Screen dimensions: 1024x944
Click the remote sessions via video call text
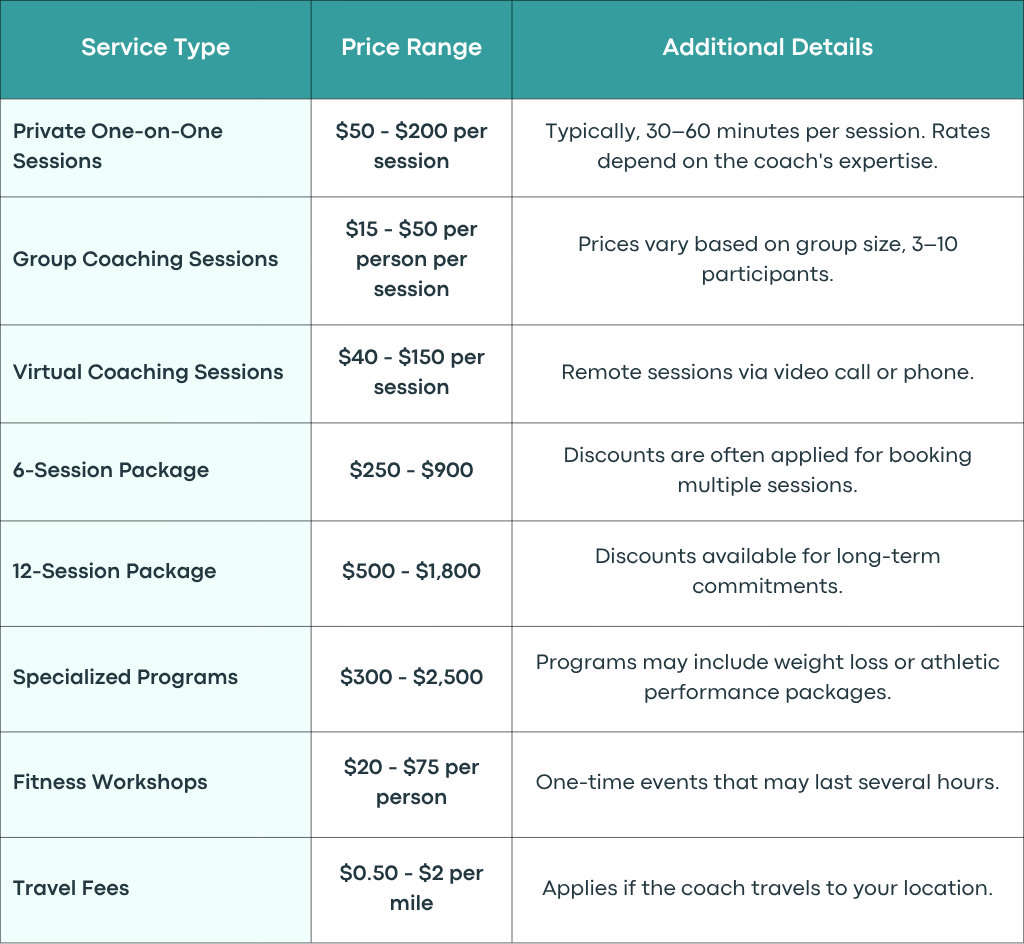pyautogui.click(x=767, y=372)
